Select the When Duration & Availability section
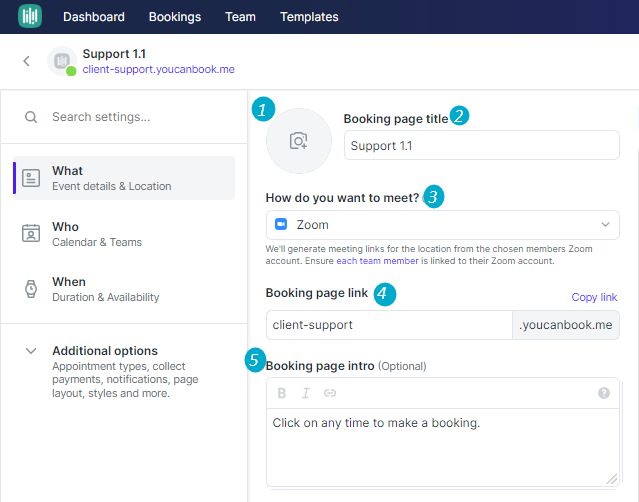 click(x=124, y=289)
